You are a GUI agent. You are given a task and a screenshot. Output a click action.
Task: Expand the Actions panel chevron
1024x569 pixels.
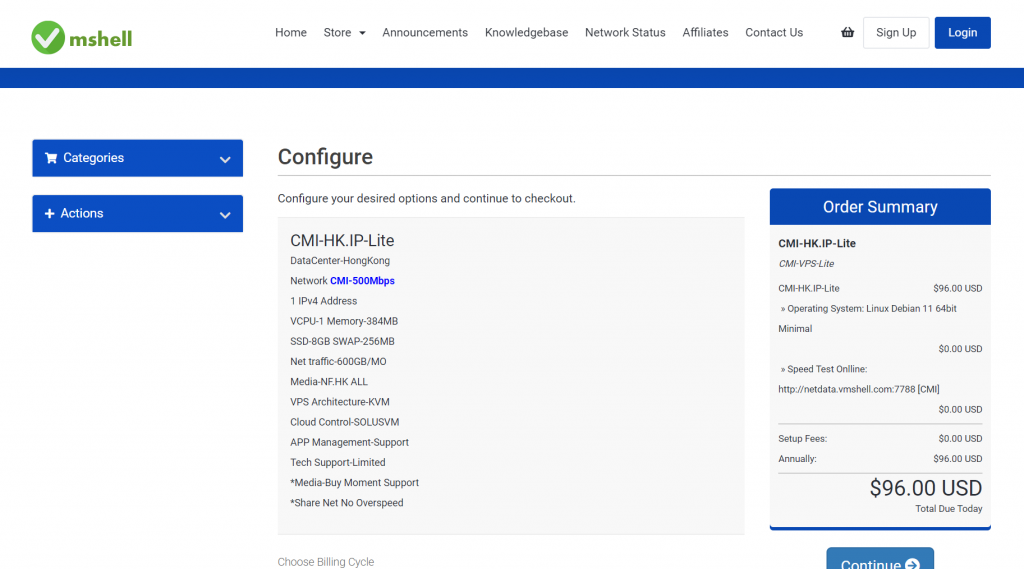pos(225,215)
